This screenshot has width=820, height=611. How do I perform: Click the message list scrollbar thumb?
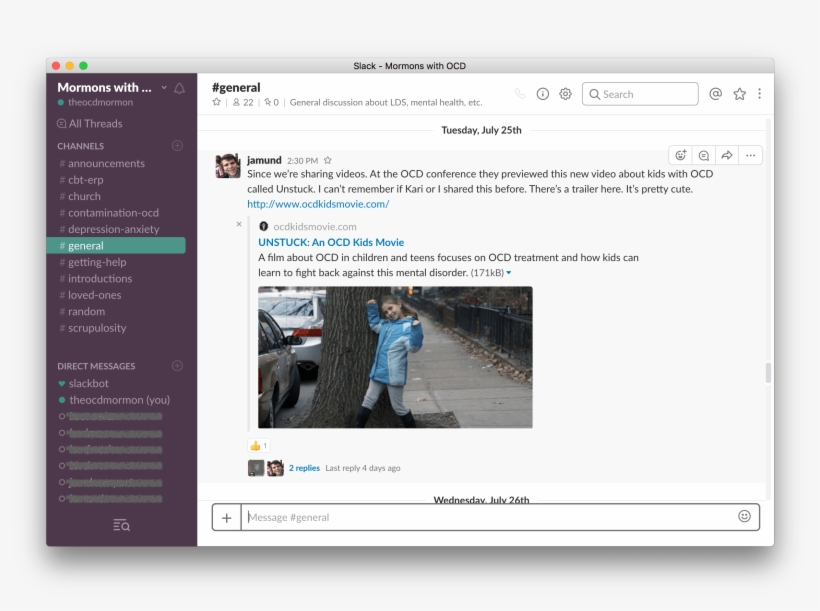(x=768, y=372)
